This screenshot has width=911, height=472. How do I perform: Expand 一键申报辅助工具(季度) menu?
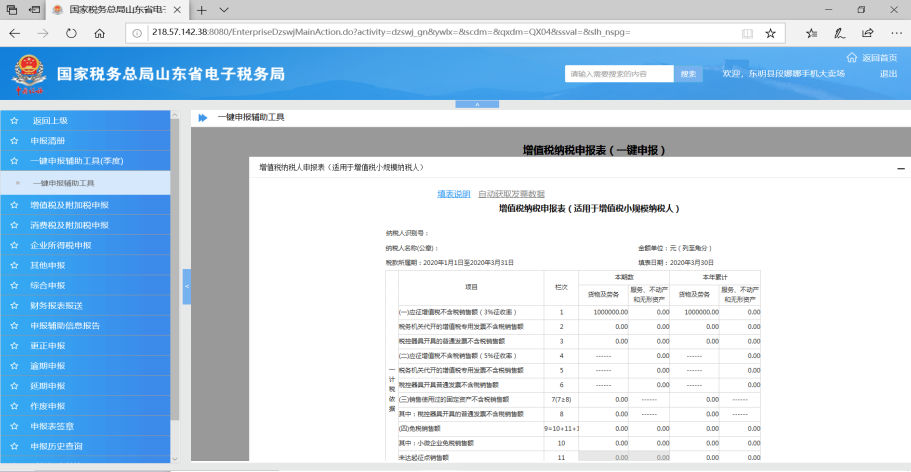[85, 161]
